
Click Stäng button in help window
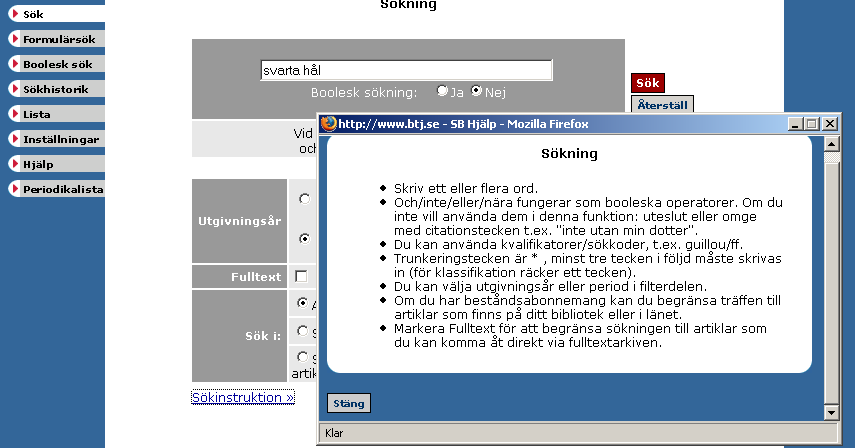point(349,403)
